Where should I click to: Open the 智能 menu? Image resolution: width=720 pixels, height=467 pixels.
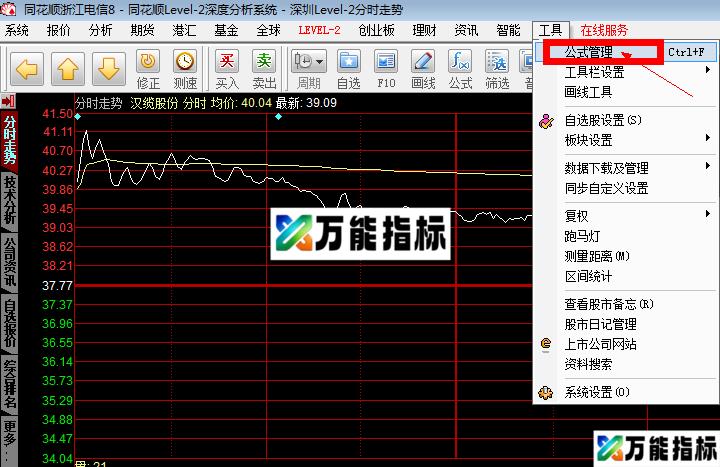click(x=508, y=31)
